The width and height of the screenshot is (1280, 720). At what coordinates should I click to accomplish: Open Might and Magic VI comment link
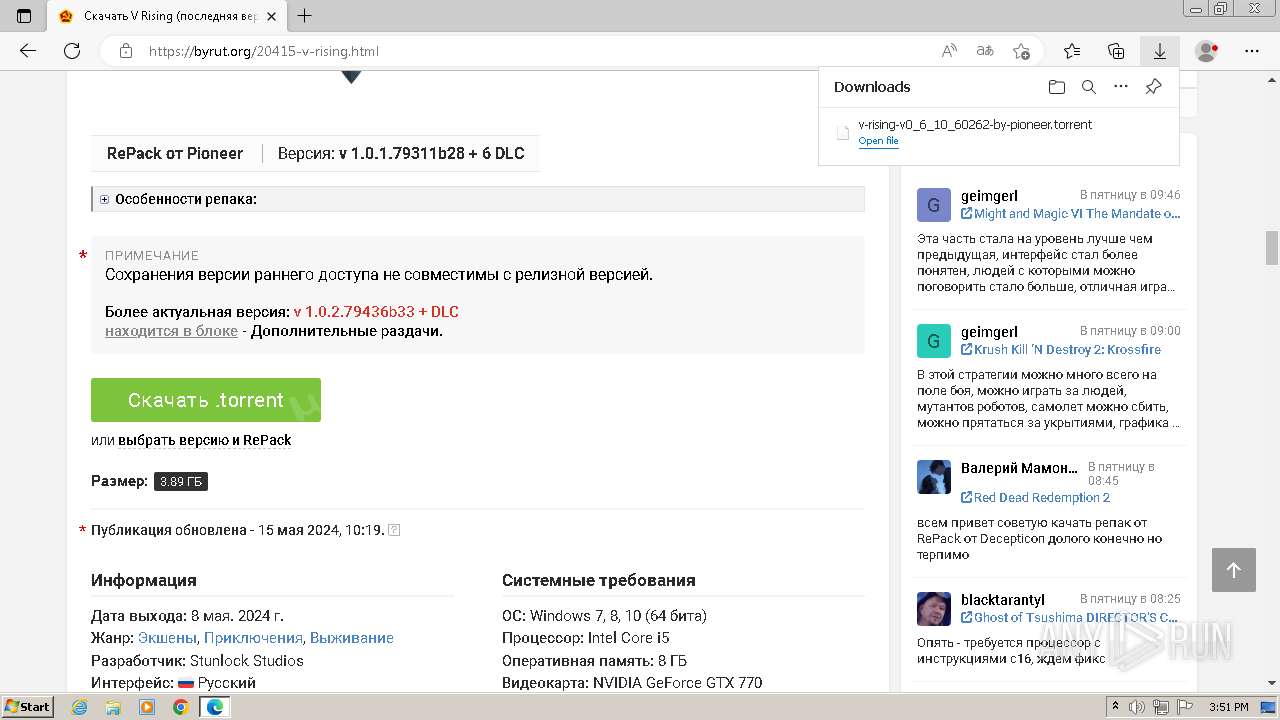tap(1071, 213)
